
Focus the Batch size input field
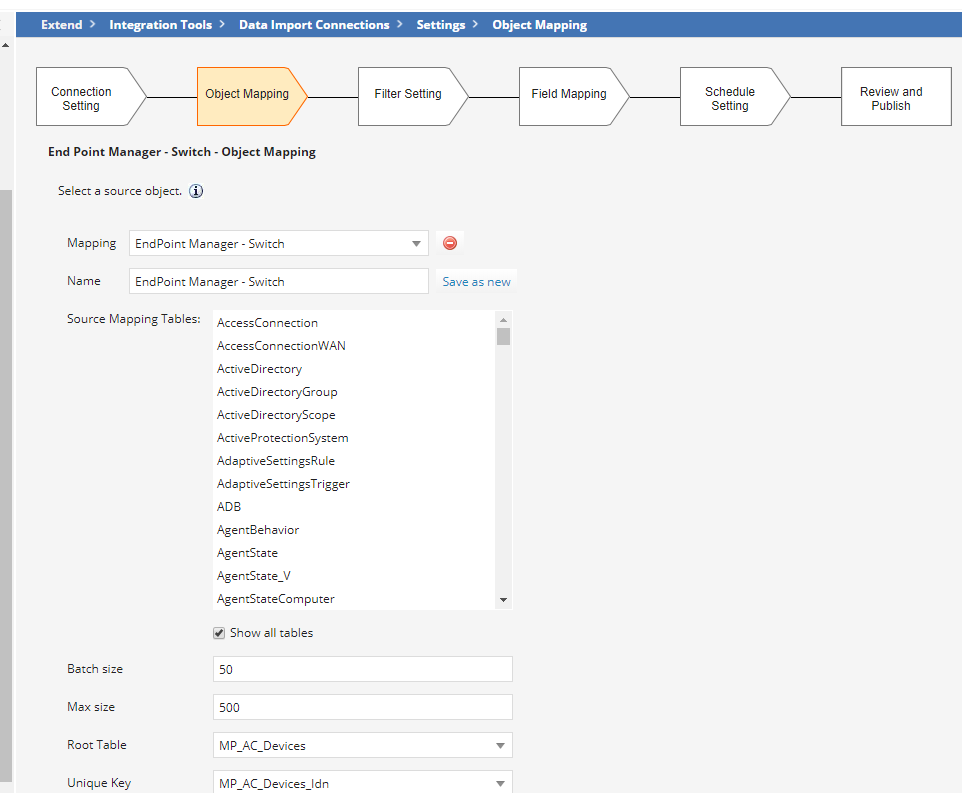[362, 669]
